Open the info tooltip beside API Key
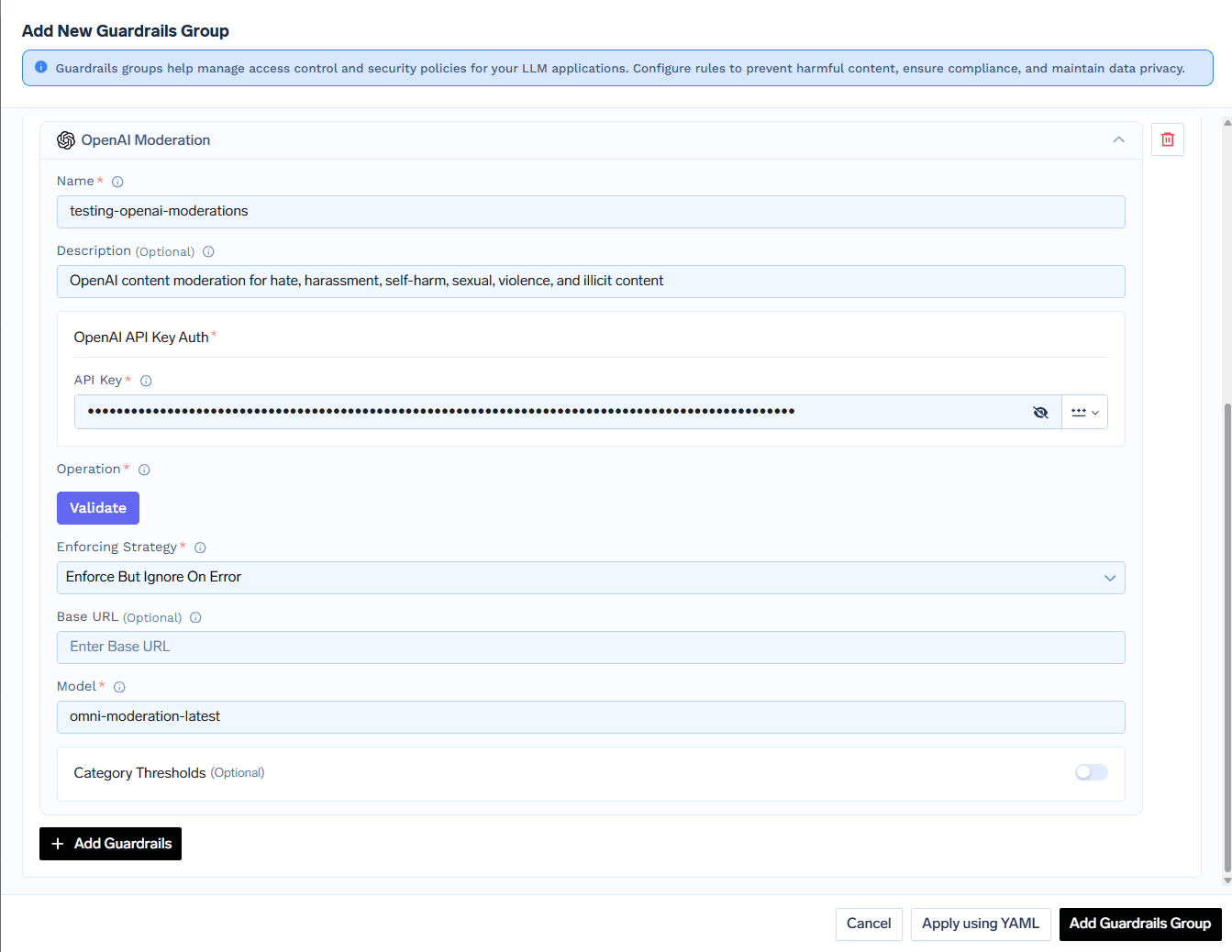 point(146,381)
